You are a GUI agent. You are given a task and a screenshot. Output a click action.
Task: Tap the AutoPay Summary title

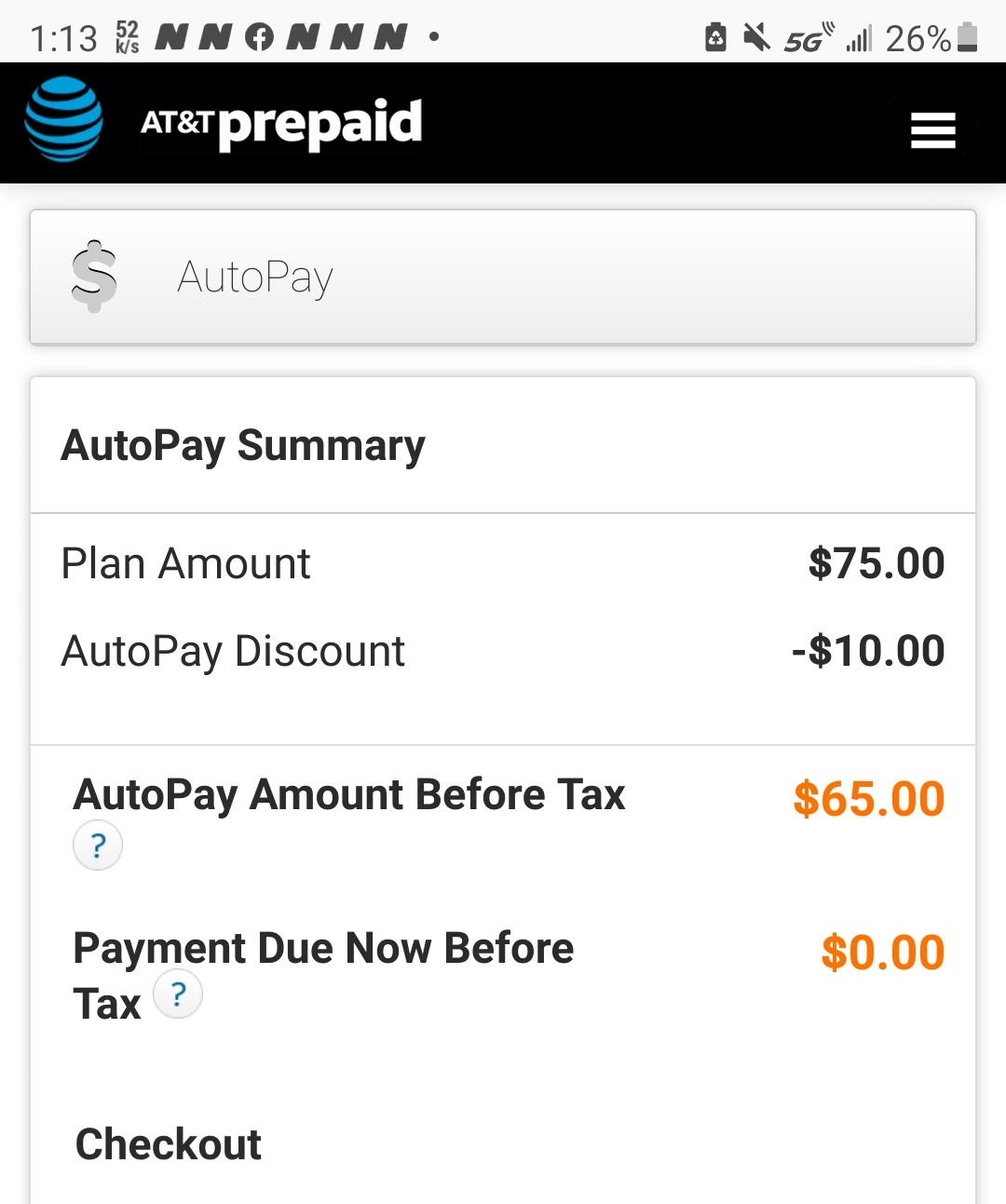[243, 445]
